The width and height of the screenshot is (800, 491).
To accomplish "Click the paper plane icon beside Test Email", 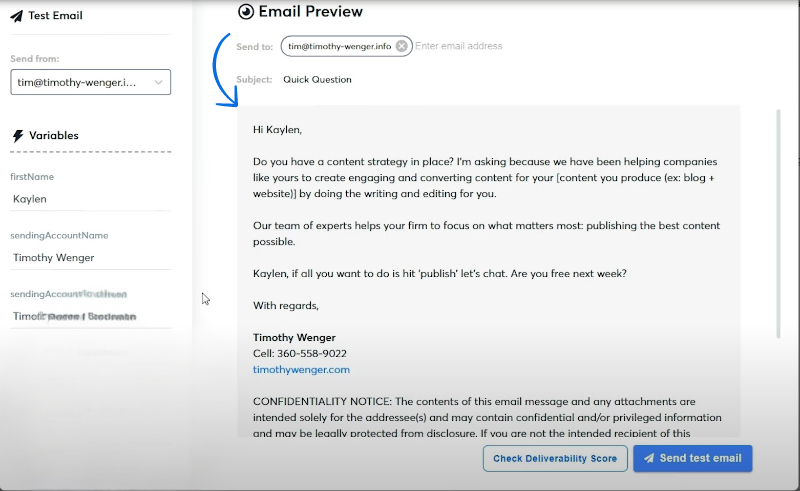I will coord(17,16).
